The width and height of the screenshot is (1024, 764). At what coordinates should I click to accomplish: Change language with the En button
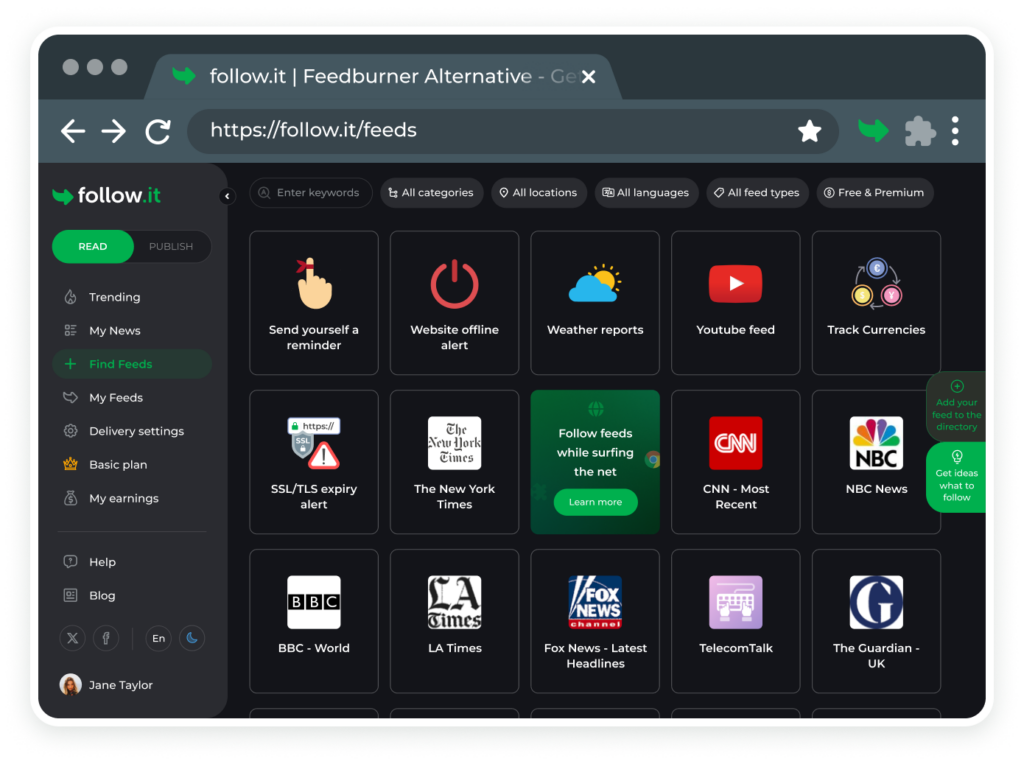click(158, 638)
